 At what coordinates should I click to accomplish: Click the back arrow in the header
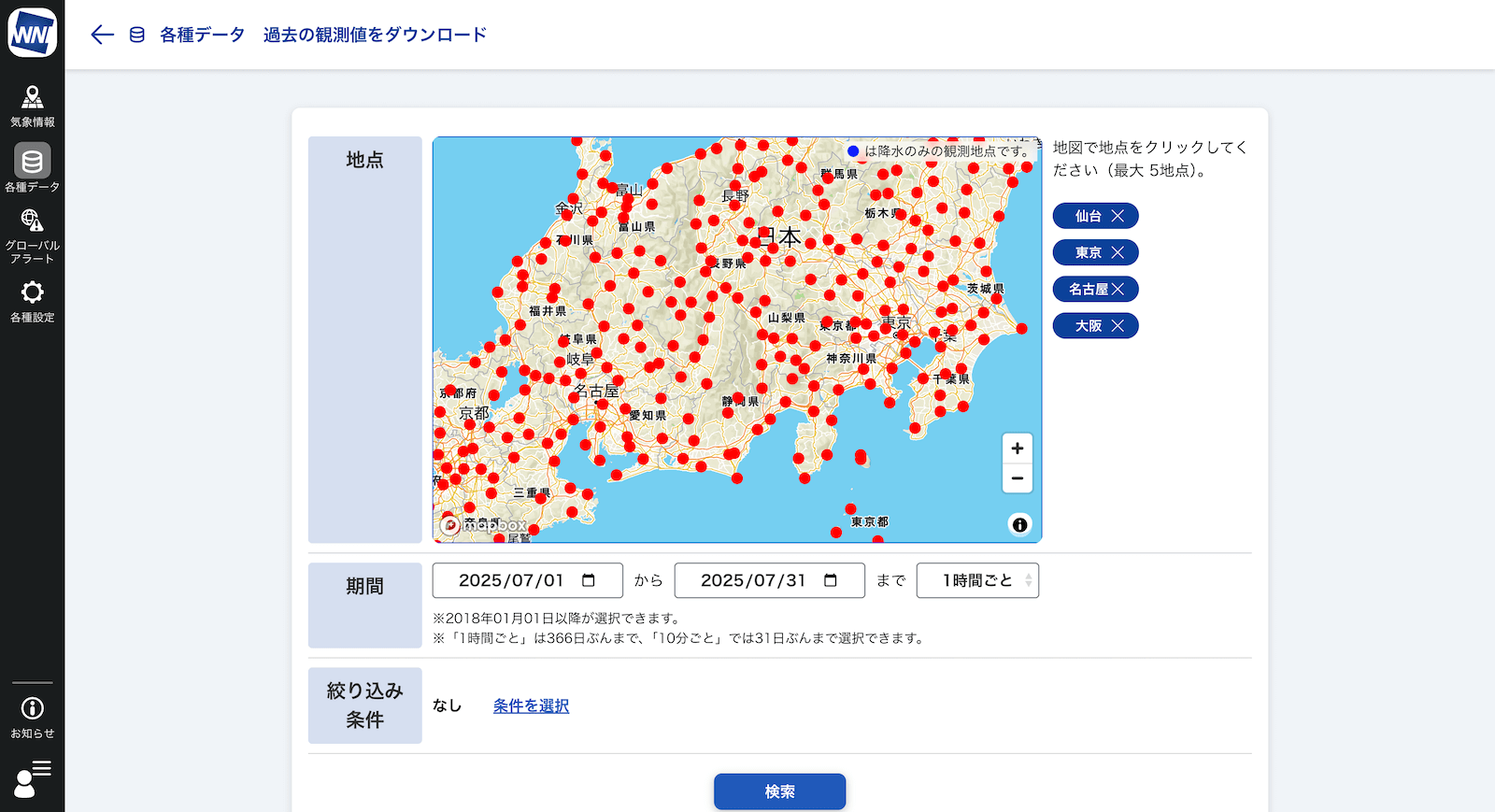[x=102, y=35]
